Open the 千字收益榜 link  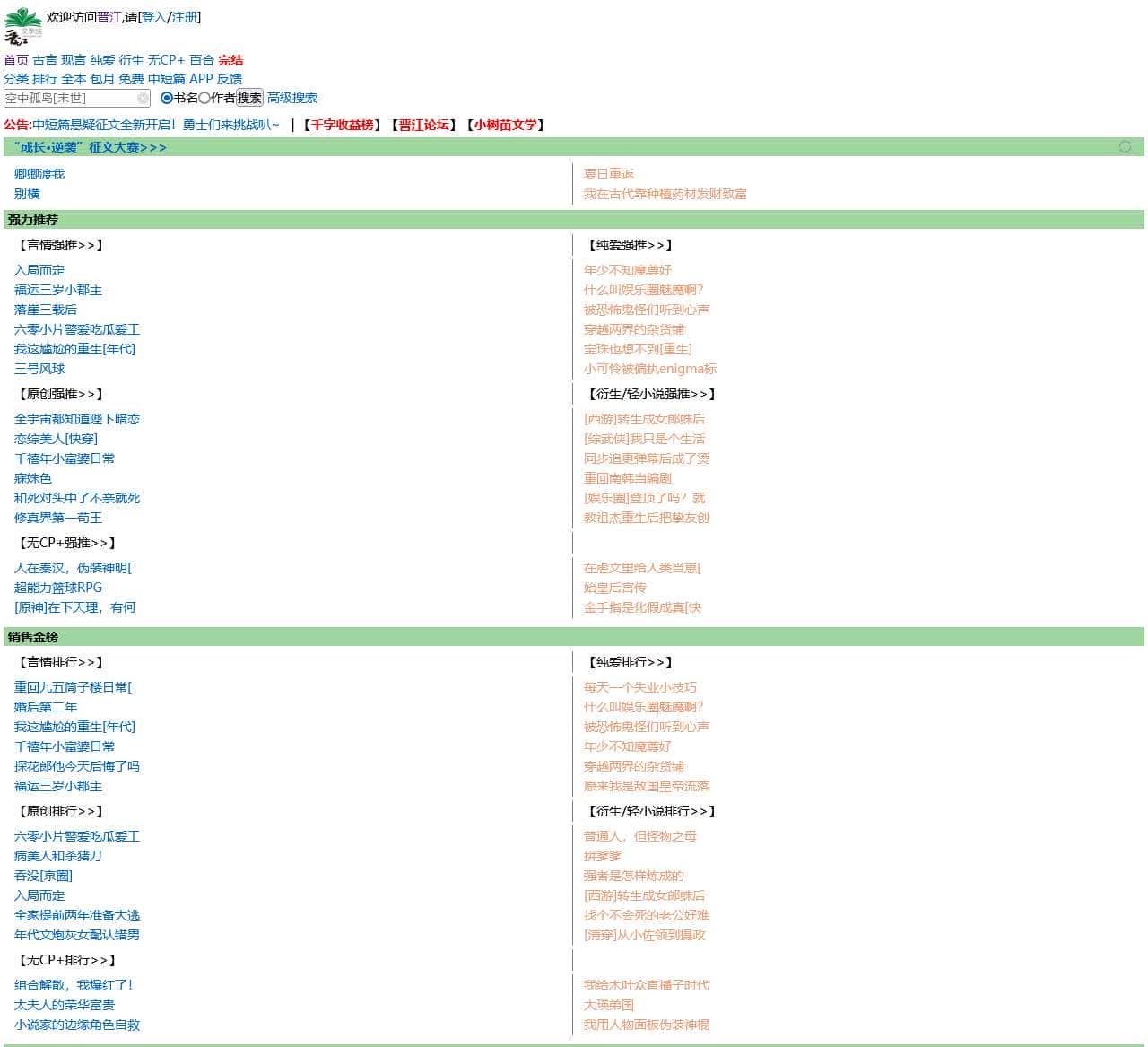pos(342,125)
